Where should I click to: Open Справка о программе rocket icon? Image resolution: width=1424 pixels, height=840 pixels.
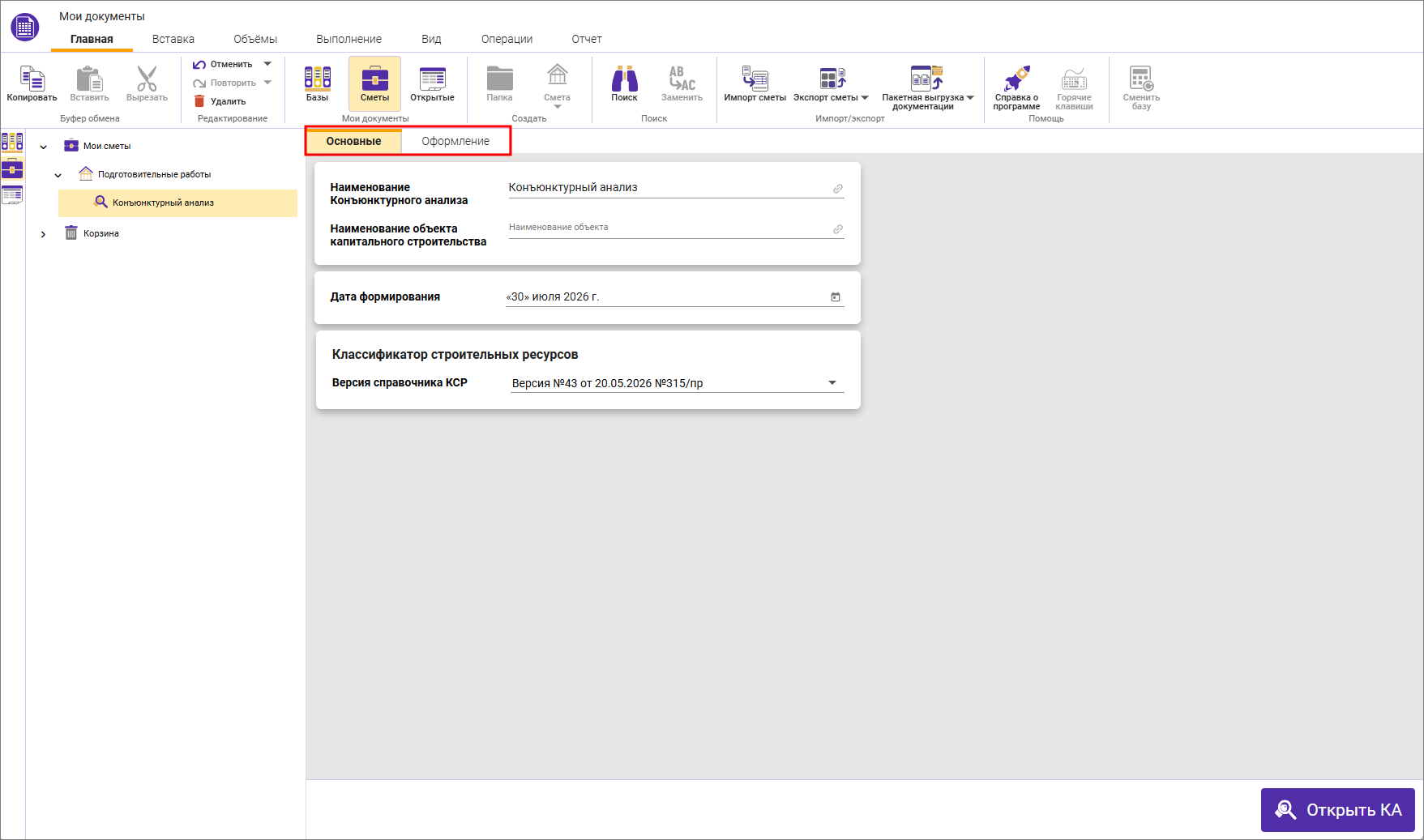[x=1016, y=79]
